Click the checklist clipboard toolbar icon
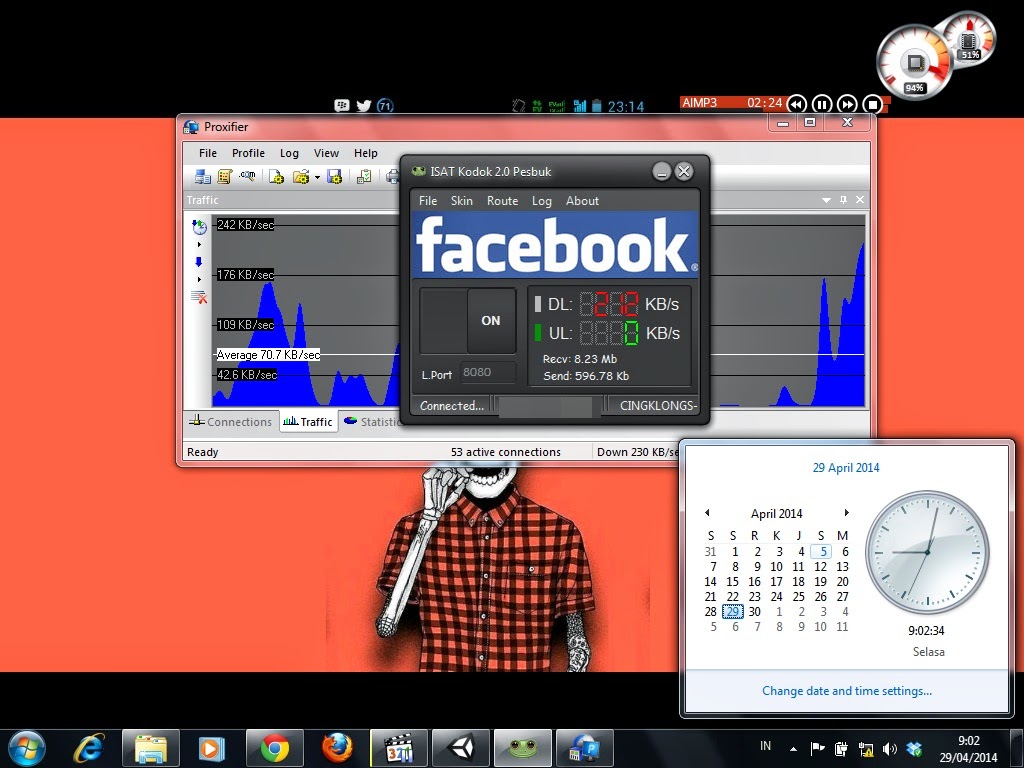 pyautogui.click(x=364, y=176)
